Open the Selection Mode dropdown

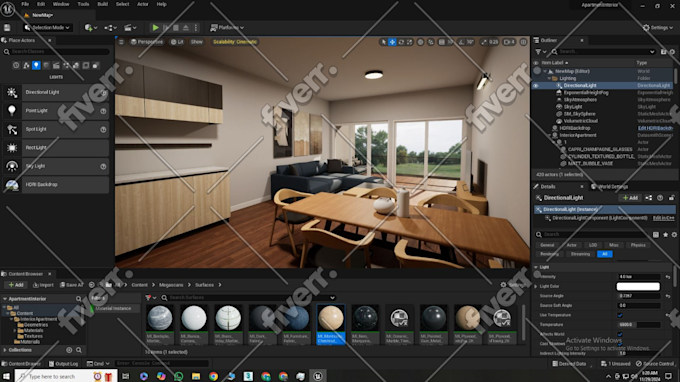pos(47,28)
